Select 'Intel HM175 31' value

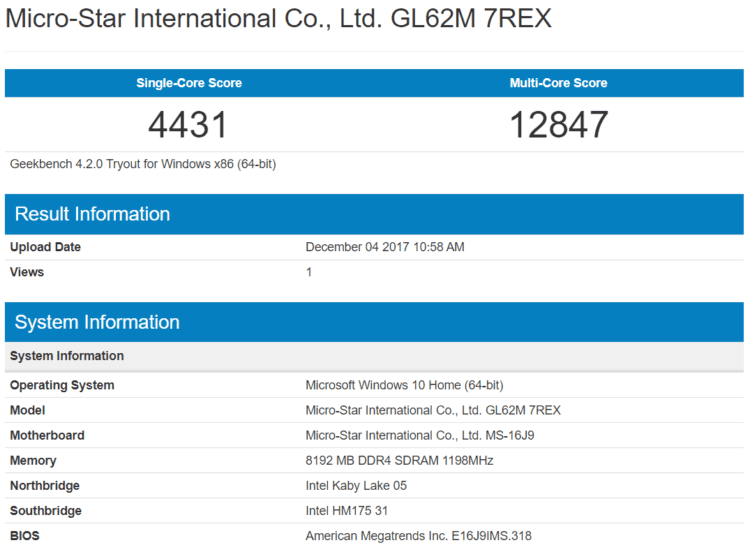pyautogui.click(x=347, y=511)
